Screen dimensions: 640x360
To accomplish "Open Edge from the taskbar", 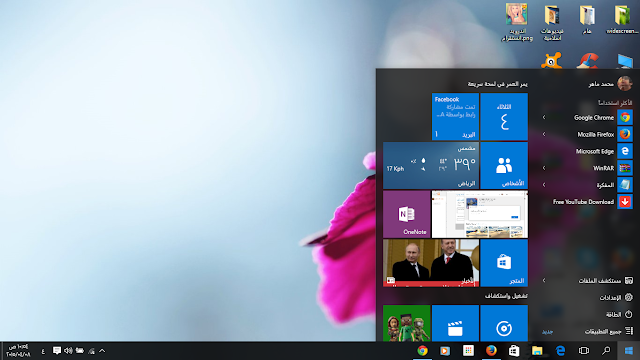I will click(560, 351).
